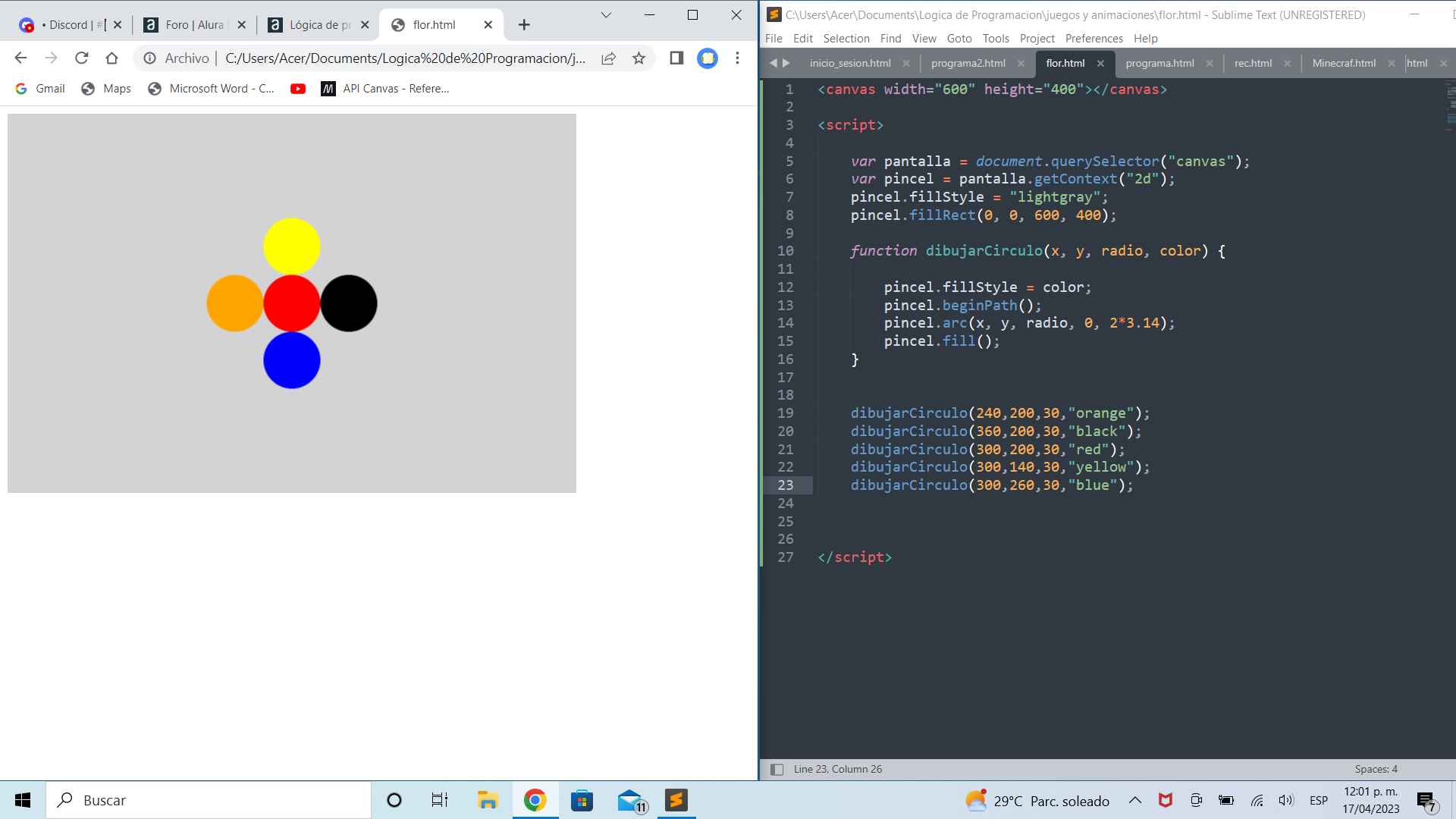Switch to programa.html tab in Sublime

click(1159, 64)
